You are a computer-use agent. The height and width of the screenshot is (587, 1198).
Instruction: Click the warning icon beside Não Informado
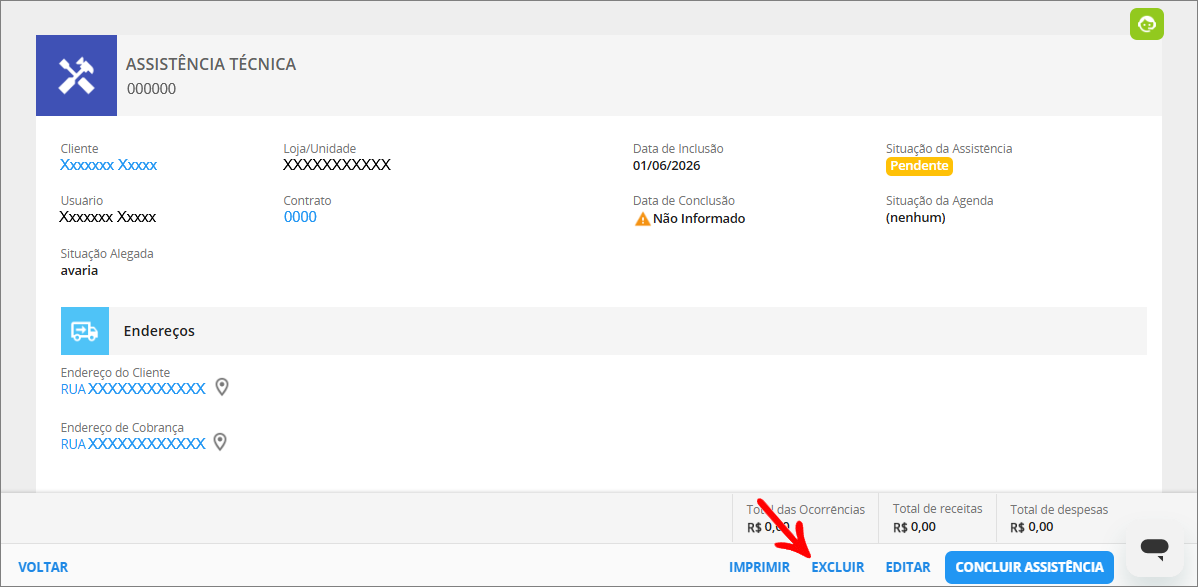(643, 219)
